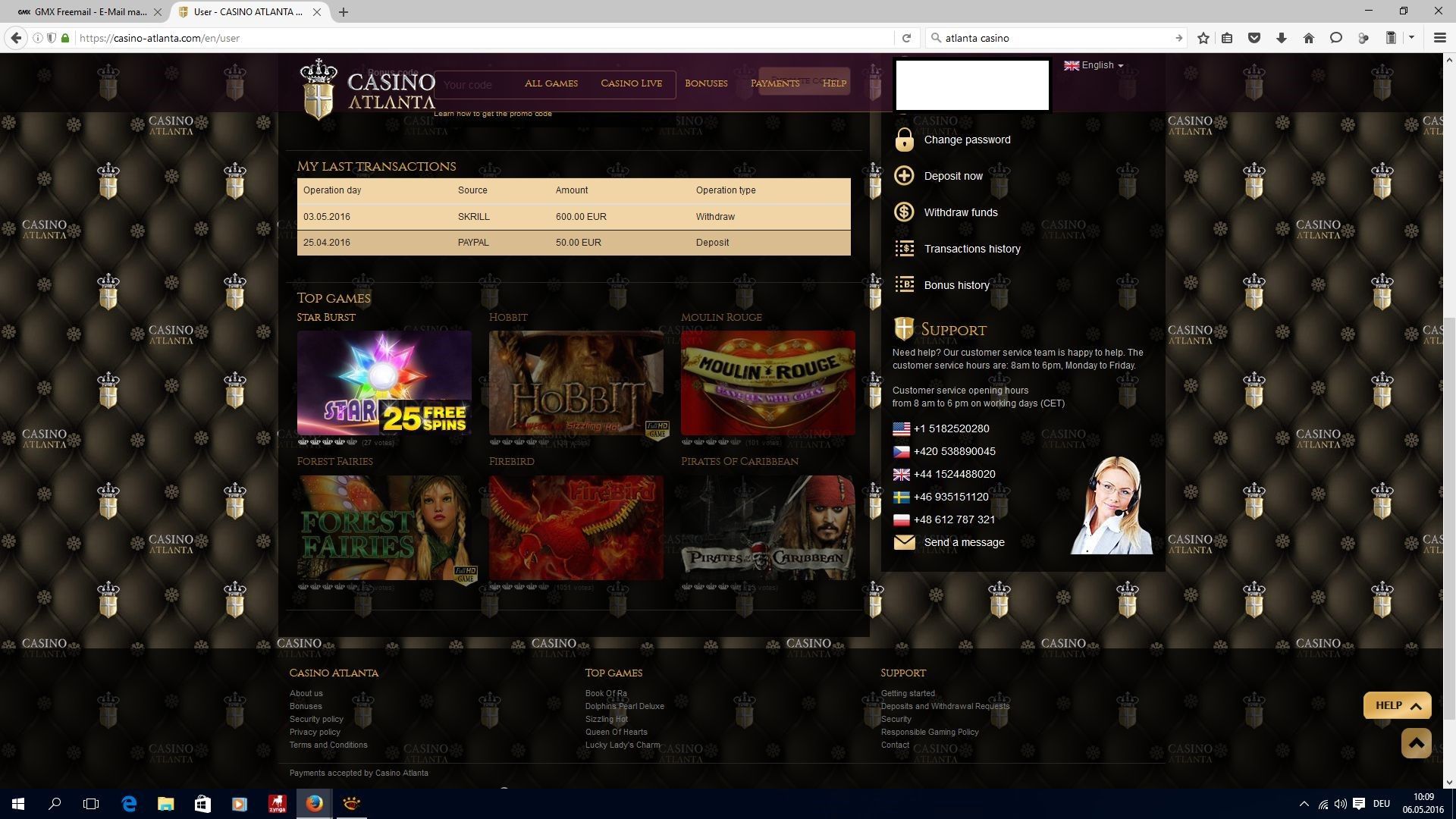Bookmark this page with the star icon

click(x=1203, y=38)
